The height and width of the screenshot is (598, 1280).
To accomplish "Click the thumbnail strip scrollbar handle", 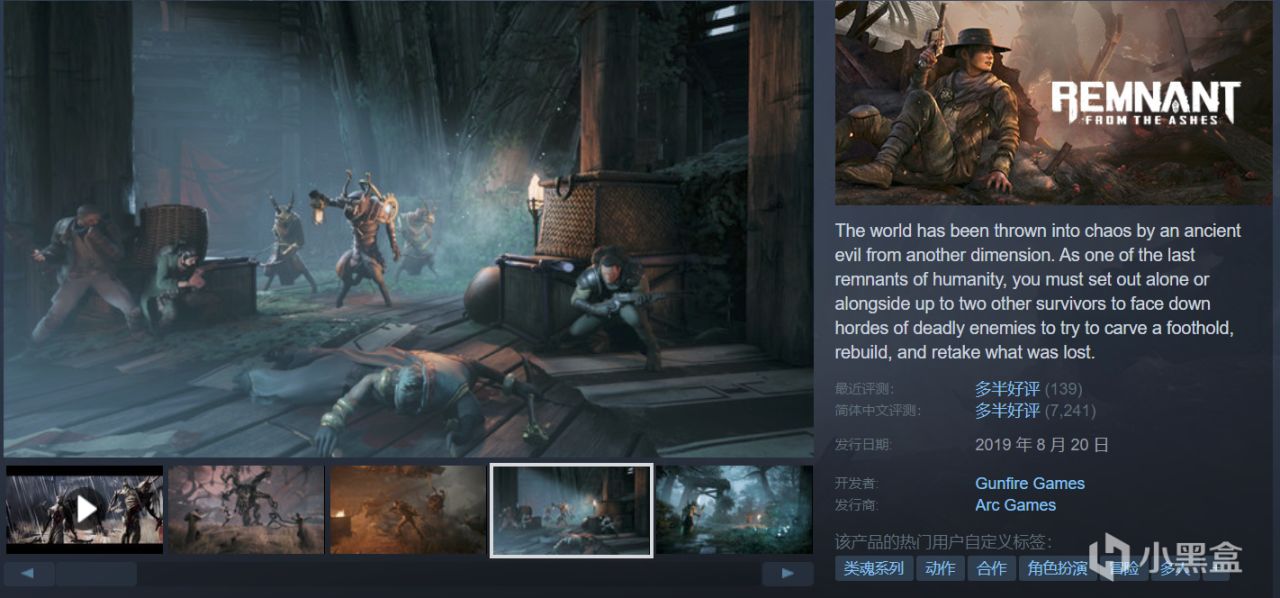I will pyautogui.click(x=96, y=574).
